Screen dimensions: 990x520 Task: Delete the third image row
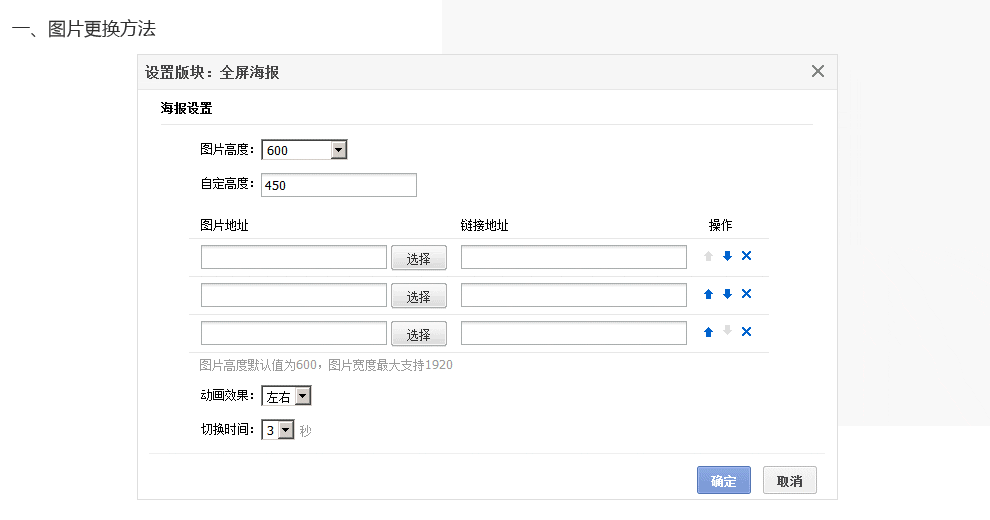coord(746,332)
